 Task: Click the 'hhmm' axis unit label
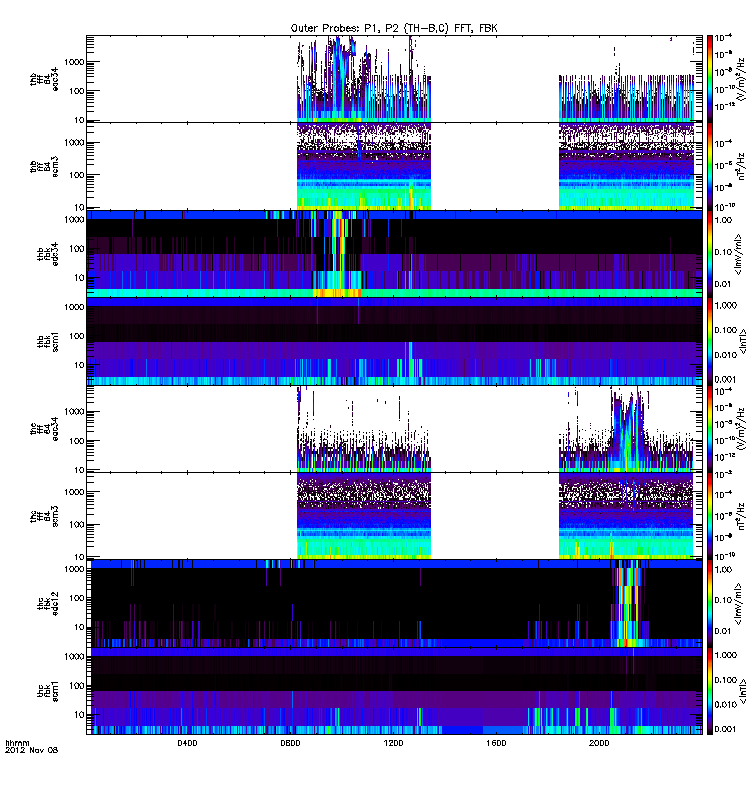17,743
